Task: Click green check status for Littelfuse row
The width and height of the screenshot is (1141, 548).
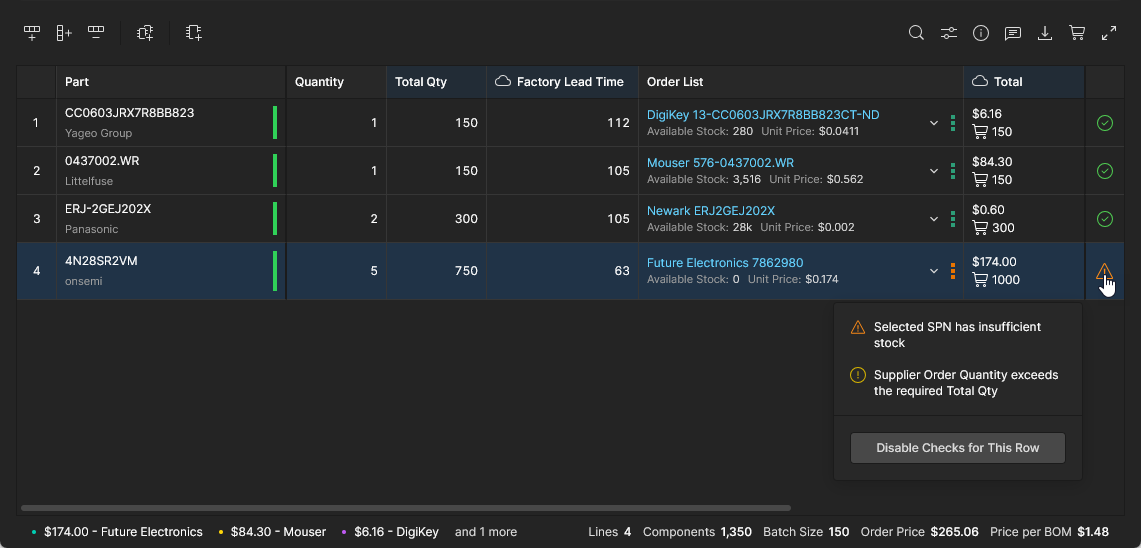Action: pos(1105,171)
